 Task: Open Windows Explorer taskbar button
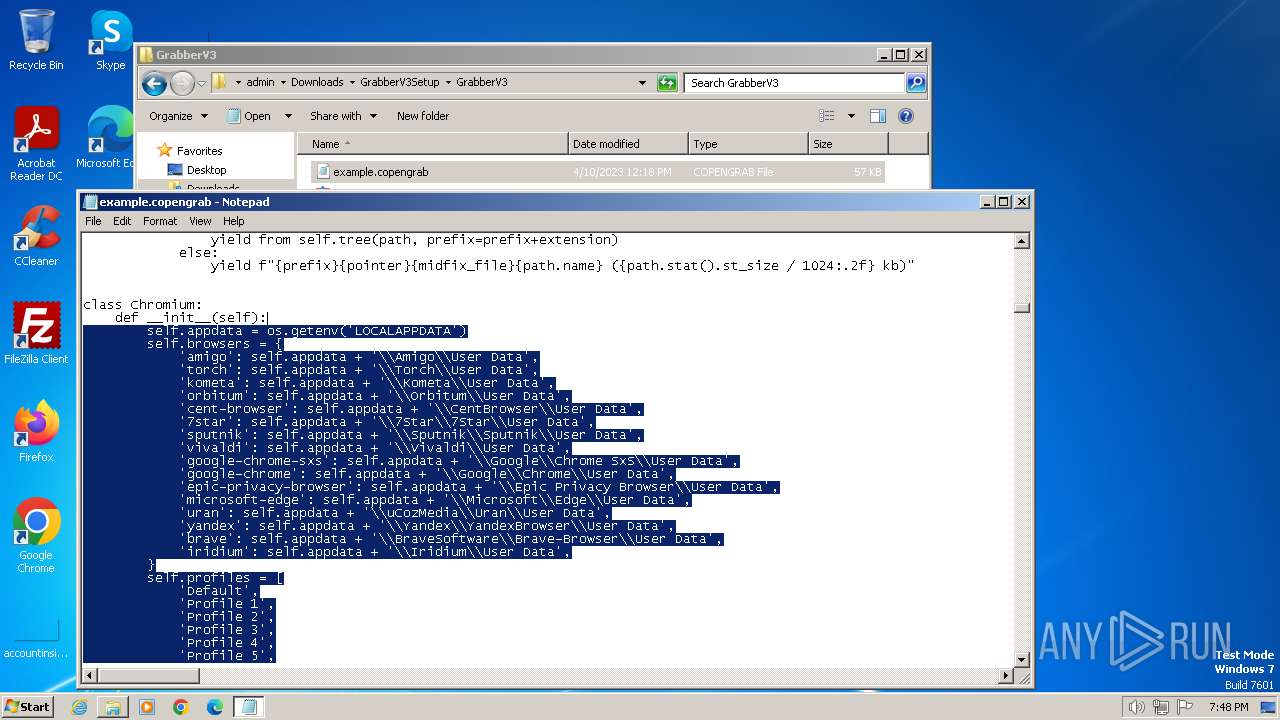pyautogui.click(x=113, y=707)
